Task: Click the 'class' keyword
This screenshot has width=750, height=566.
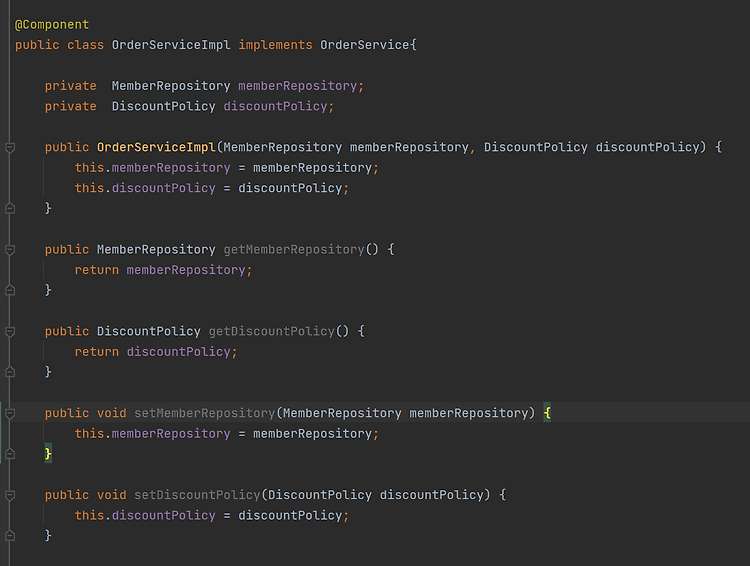Action: click(85, 45)
